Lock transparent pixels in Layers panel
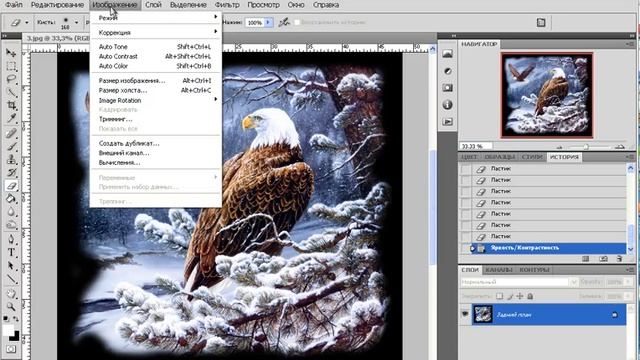 click(x=499, y=296)
